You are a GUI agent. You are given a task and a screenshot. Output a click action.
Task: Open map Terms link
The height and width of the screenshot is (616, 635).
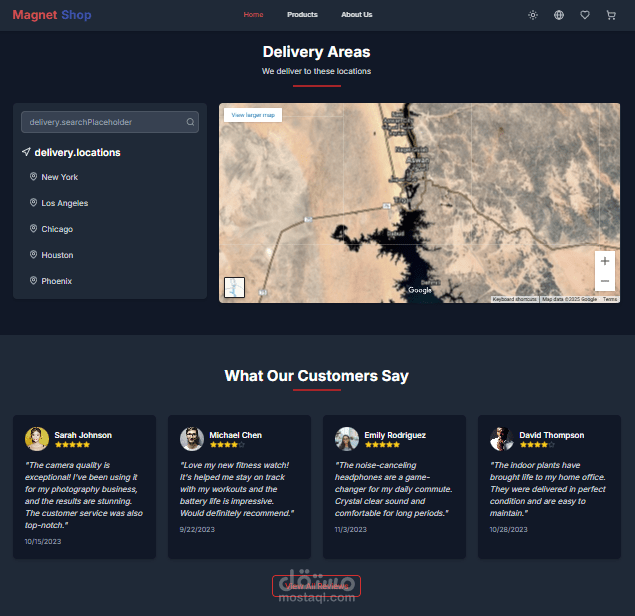pyautogui.click(x=610, y=299)
